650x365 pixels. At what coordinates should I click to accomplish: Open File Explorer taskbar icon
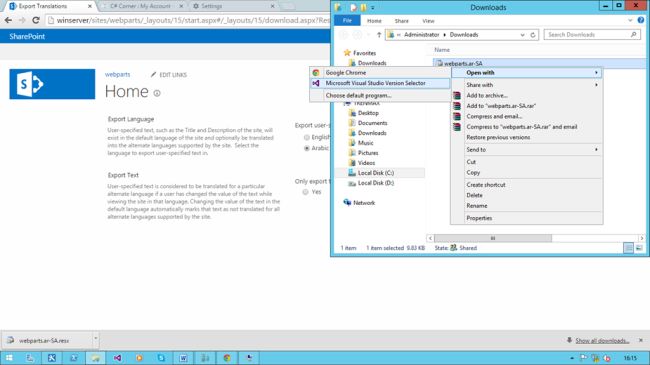pos(96,358)
